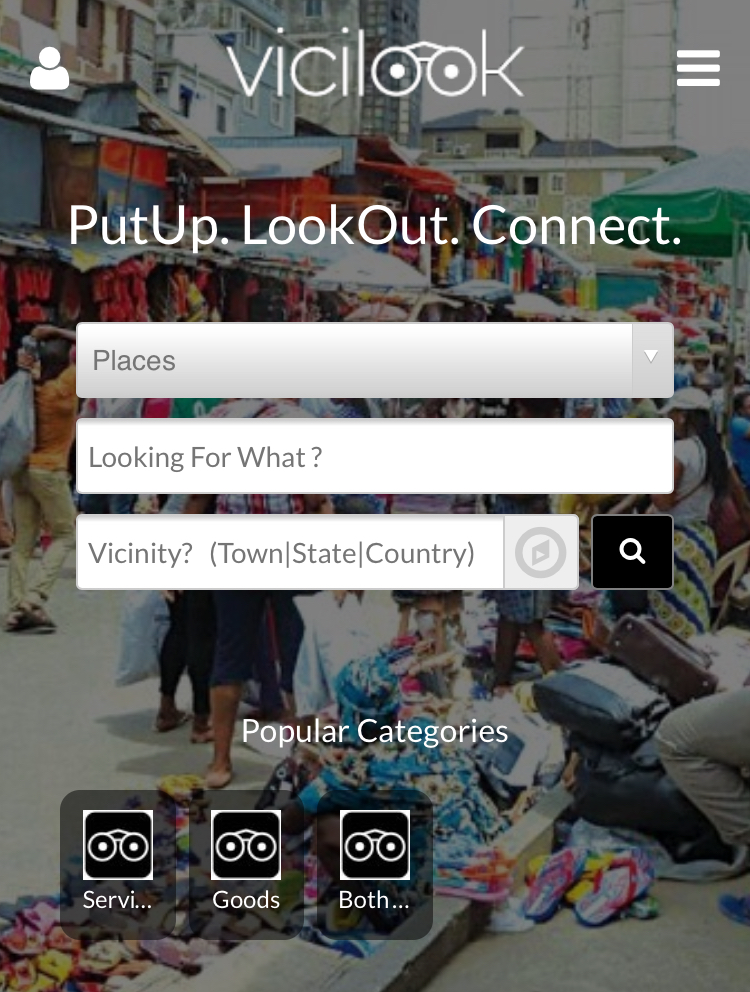Open the Both category tile
Screen dimensions: 750x992
coord(375,864)
